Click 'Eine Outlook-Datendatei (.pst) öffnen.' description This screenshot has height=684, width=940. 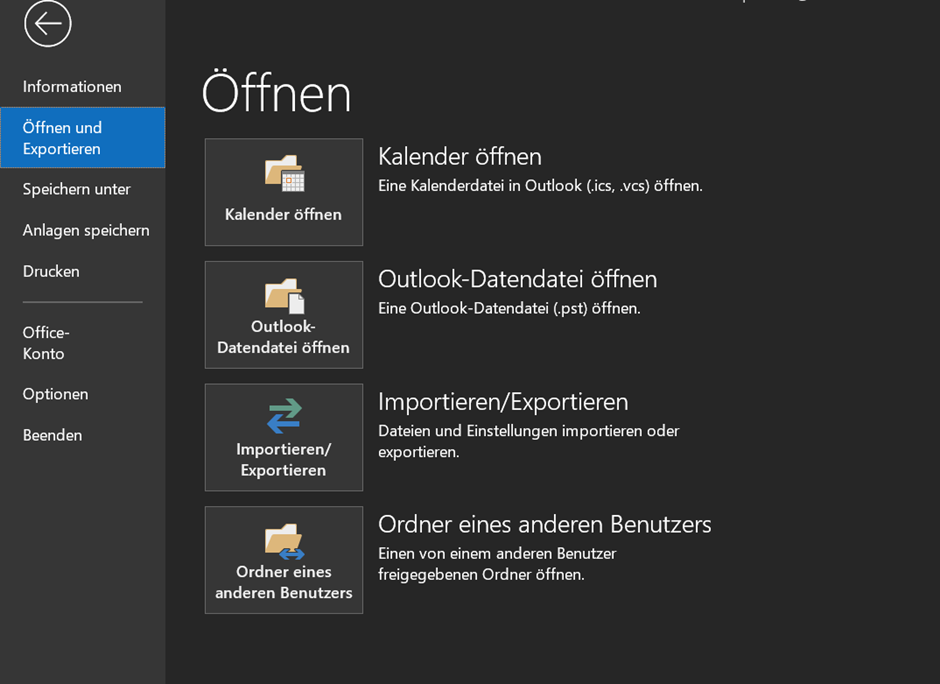click(510, 308)
